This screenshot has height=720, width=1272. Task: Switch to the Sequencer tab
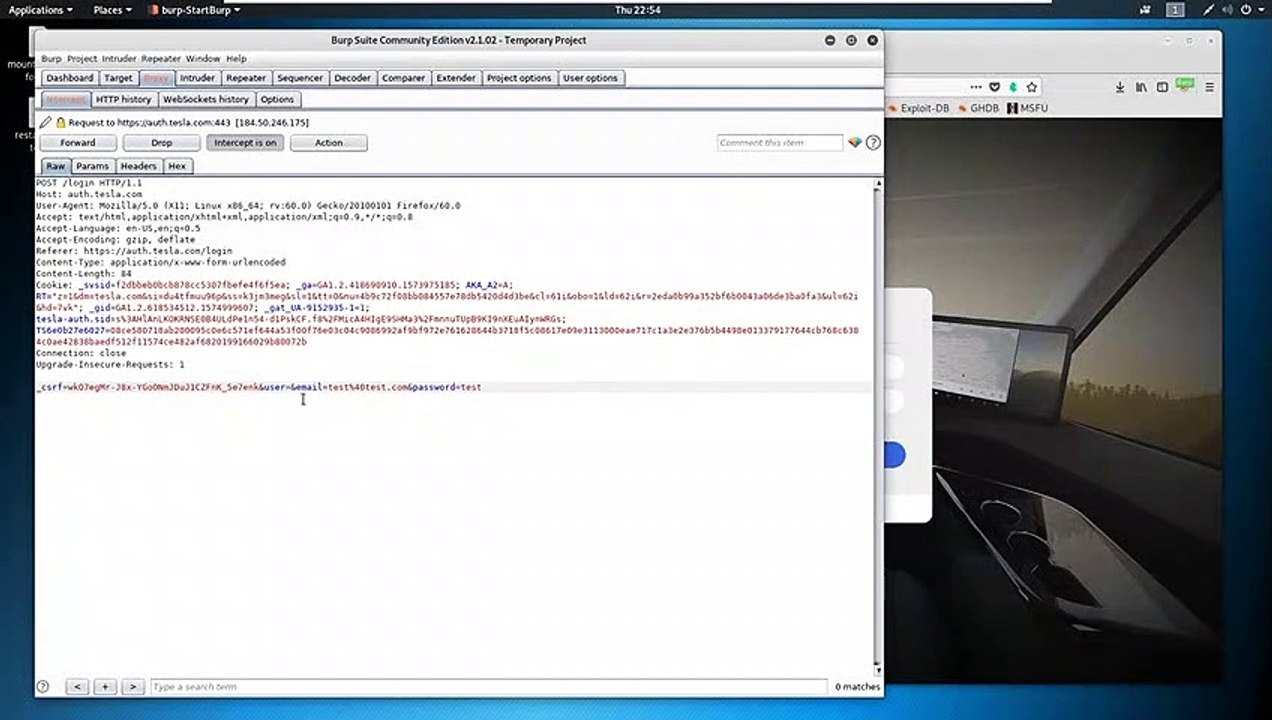pyautogui.click(x=300, y=78)
